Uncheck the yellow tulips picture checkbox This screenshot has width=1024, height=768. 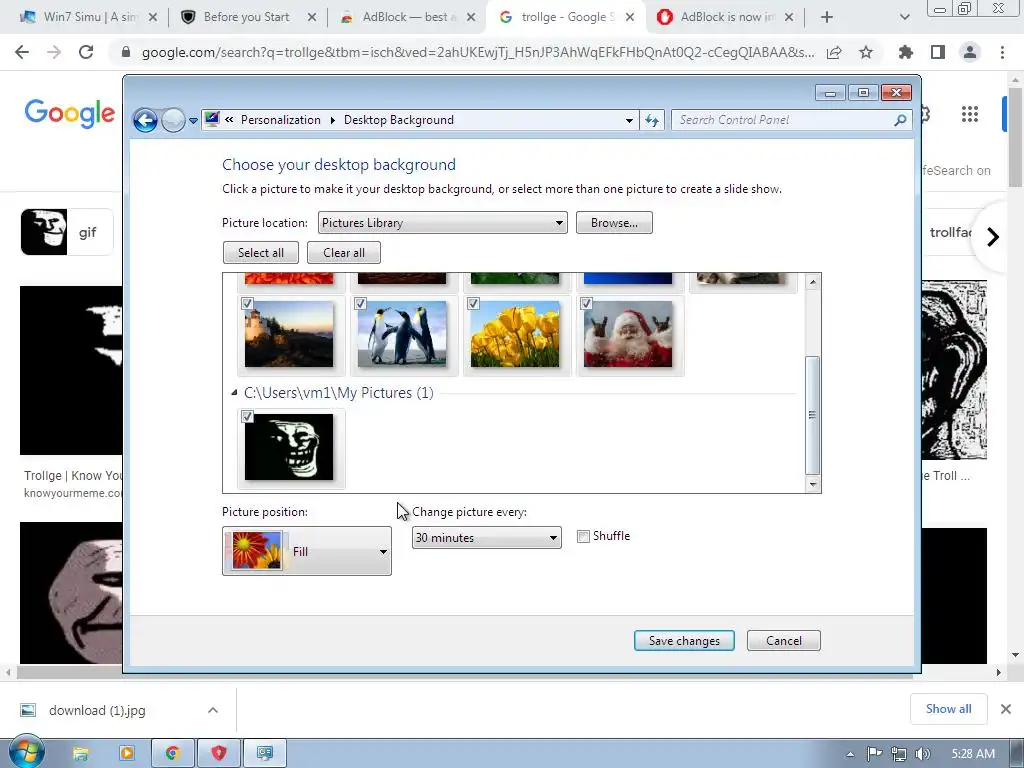[x=473, y=304]
